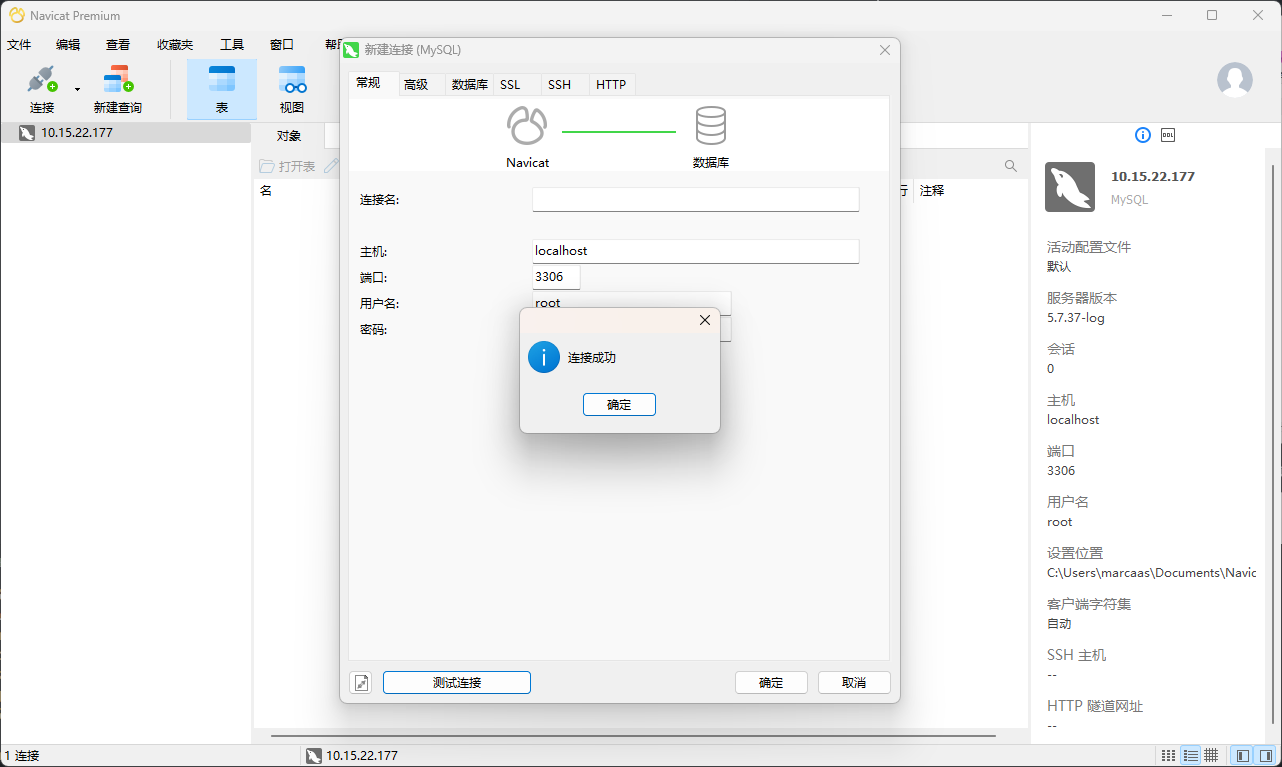
Task: Click the icon button left of 测试连接
Action: [x=361, y=683]
